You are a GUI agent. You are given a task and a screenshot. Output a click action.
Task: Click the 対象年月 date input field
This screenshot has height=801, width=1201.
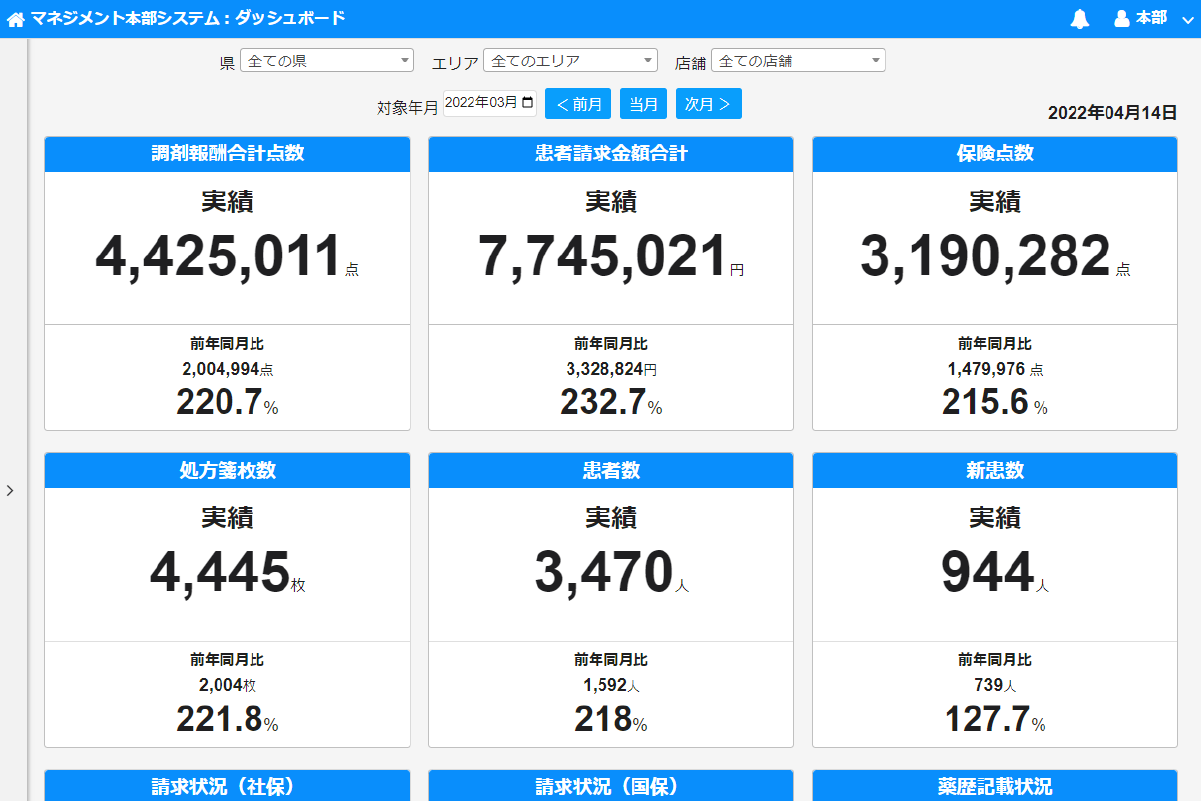click(480, 103)
